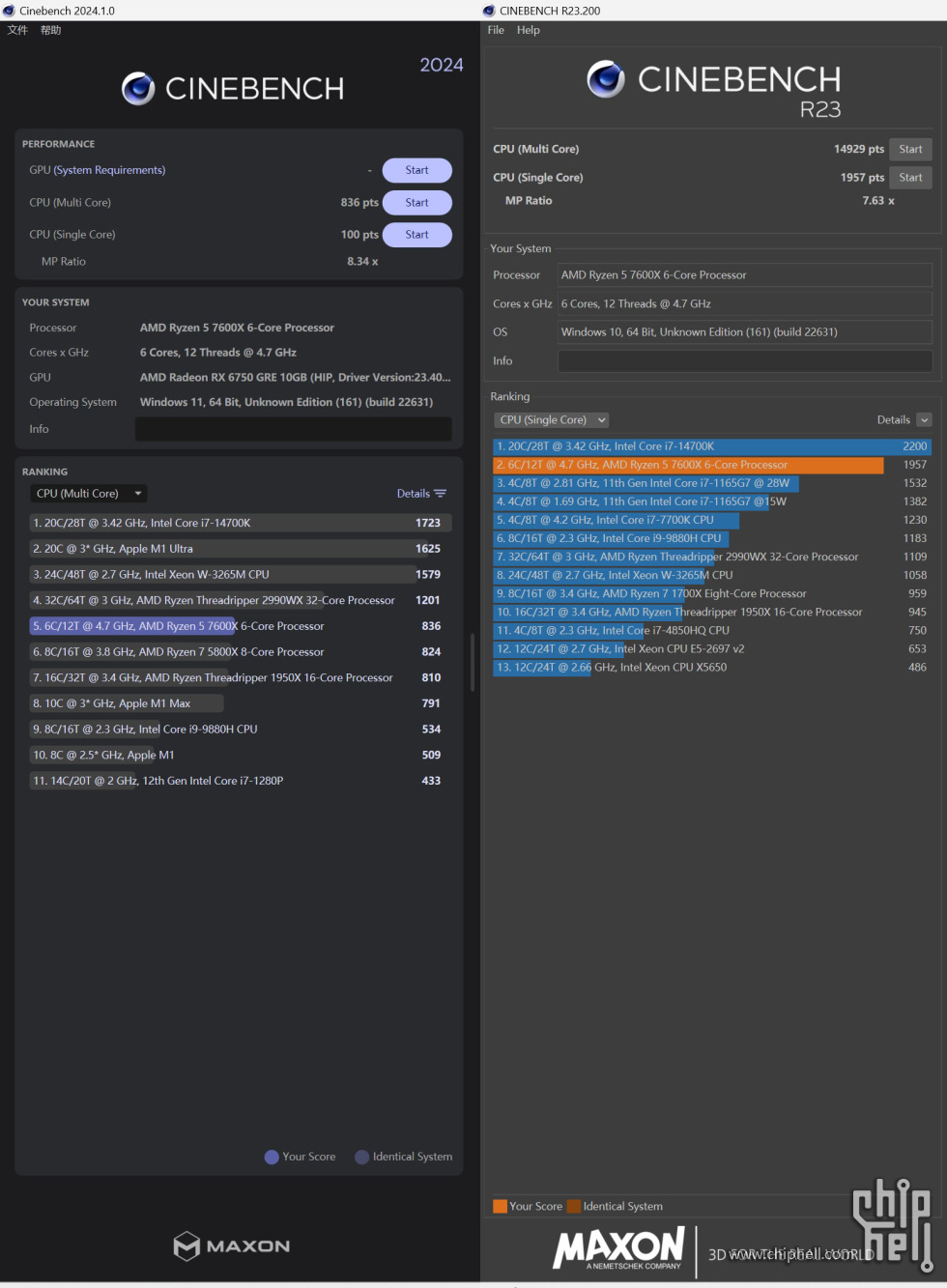Select the Intel Xeon W-3265M row scoring 1579

(x=239, y=574)
